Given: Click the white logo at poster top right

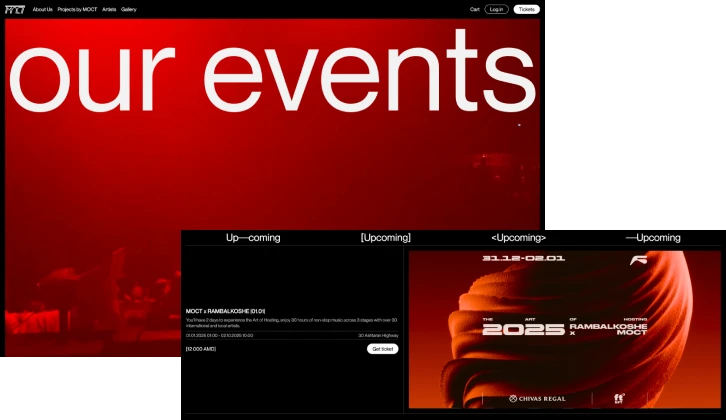Looking at the screenshot, I should click(x=638, y=259).
